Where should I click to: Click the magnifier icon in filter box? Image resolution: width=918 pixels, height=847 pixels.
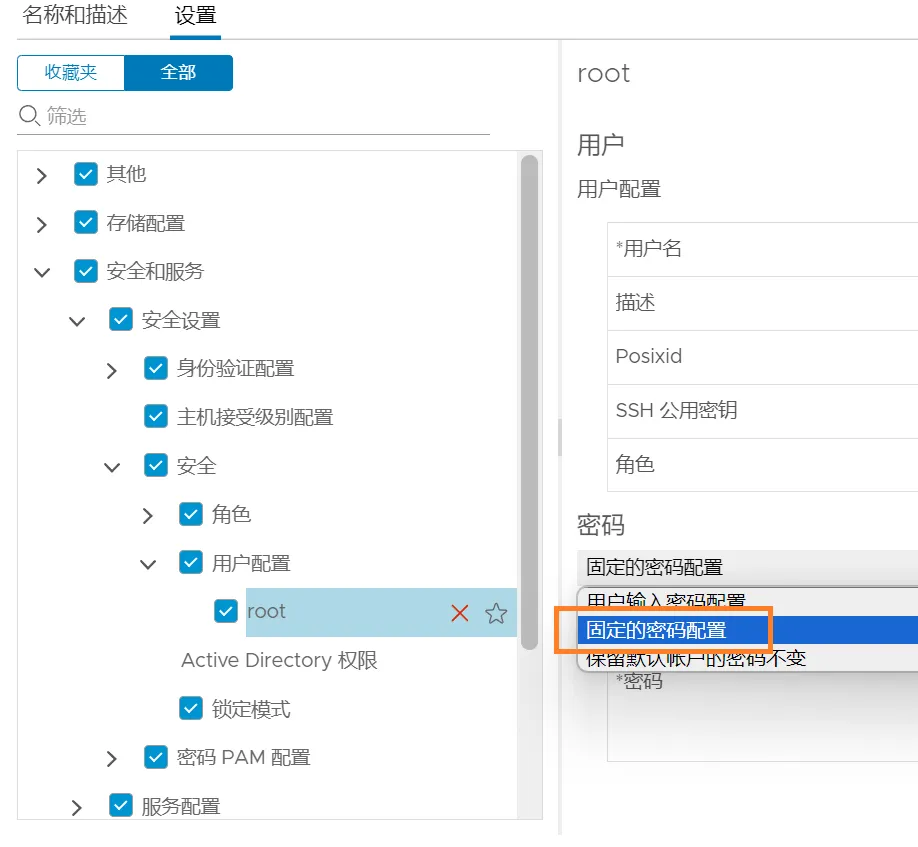(x=30, y=116)
